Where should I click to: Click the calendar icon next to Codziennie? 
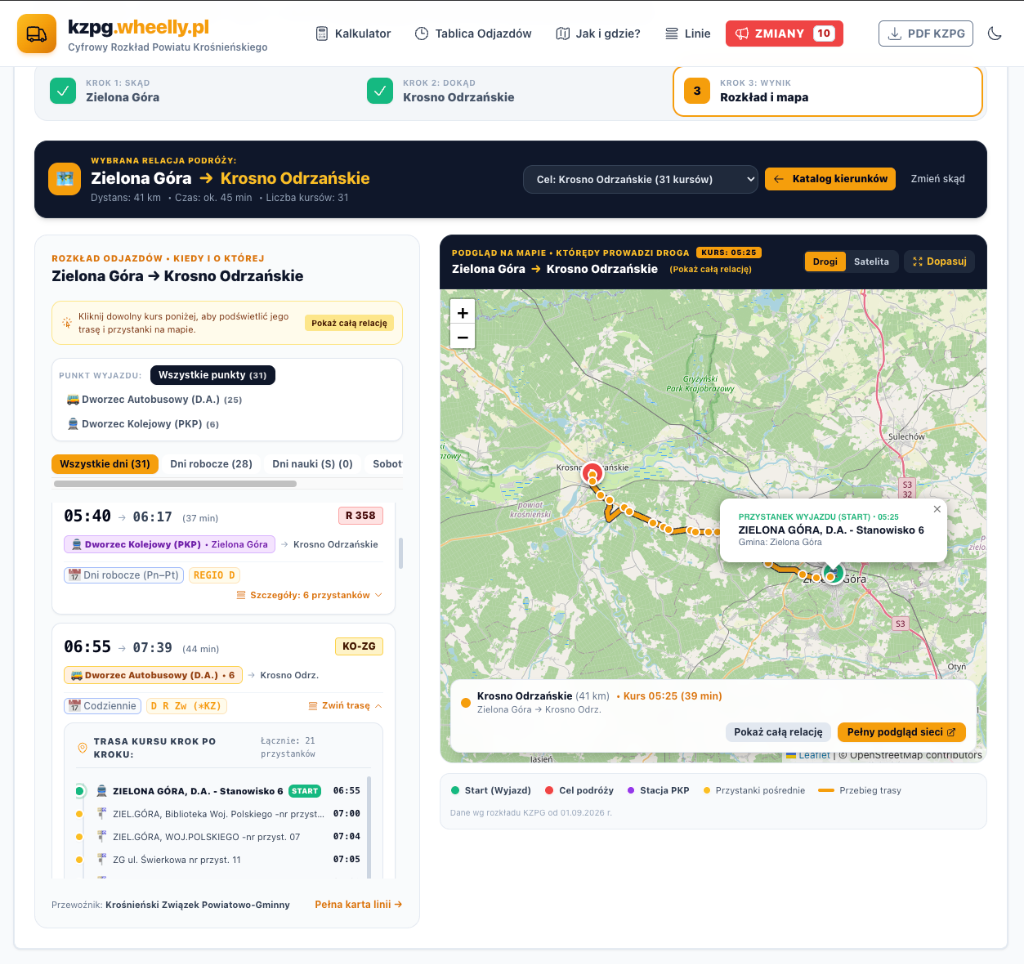click(74, 706)
